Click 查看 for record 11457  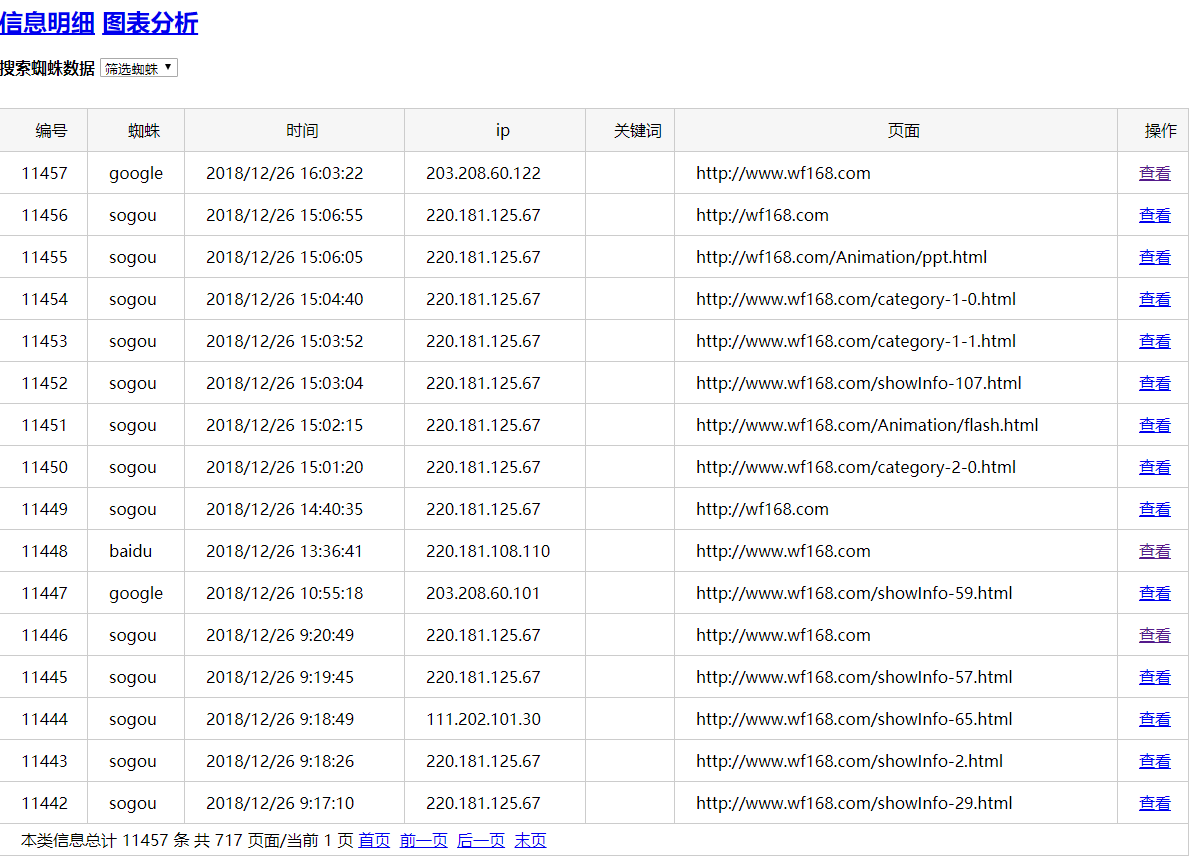(1154, 173)
